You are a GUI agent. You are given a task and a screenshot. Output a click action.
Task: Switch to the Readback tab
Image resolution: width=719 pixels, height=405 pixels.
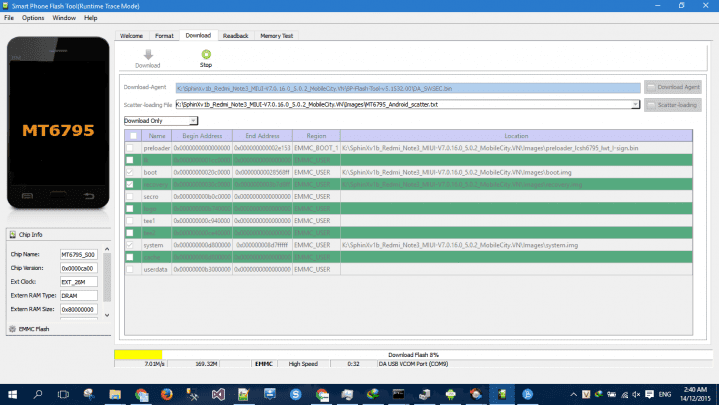(236, 36)
